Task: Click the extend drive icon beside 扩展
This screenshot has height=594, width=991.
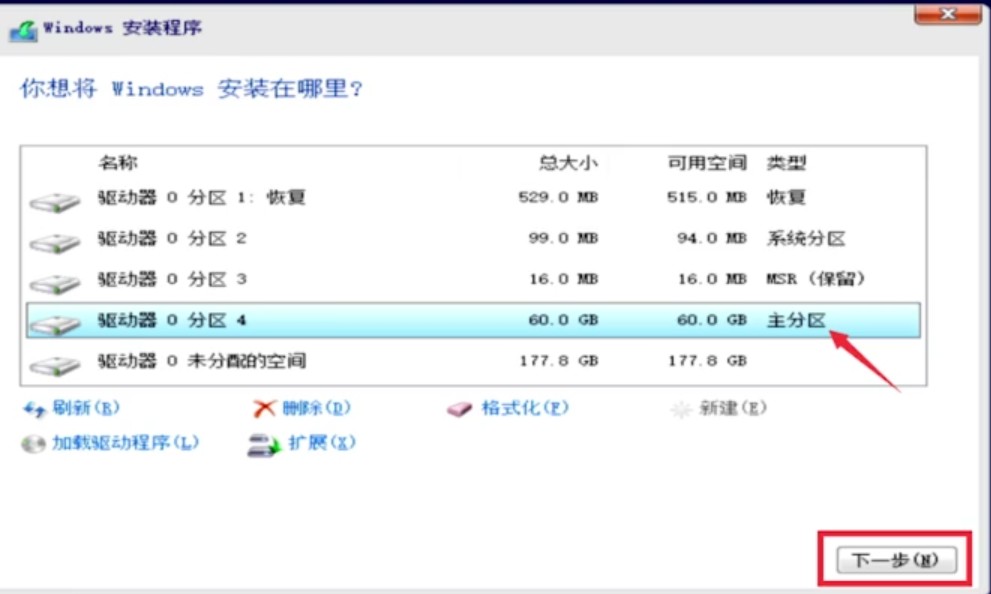Action: coord(264,445)
